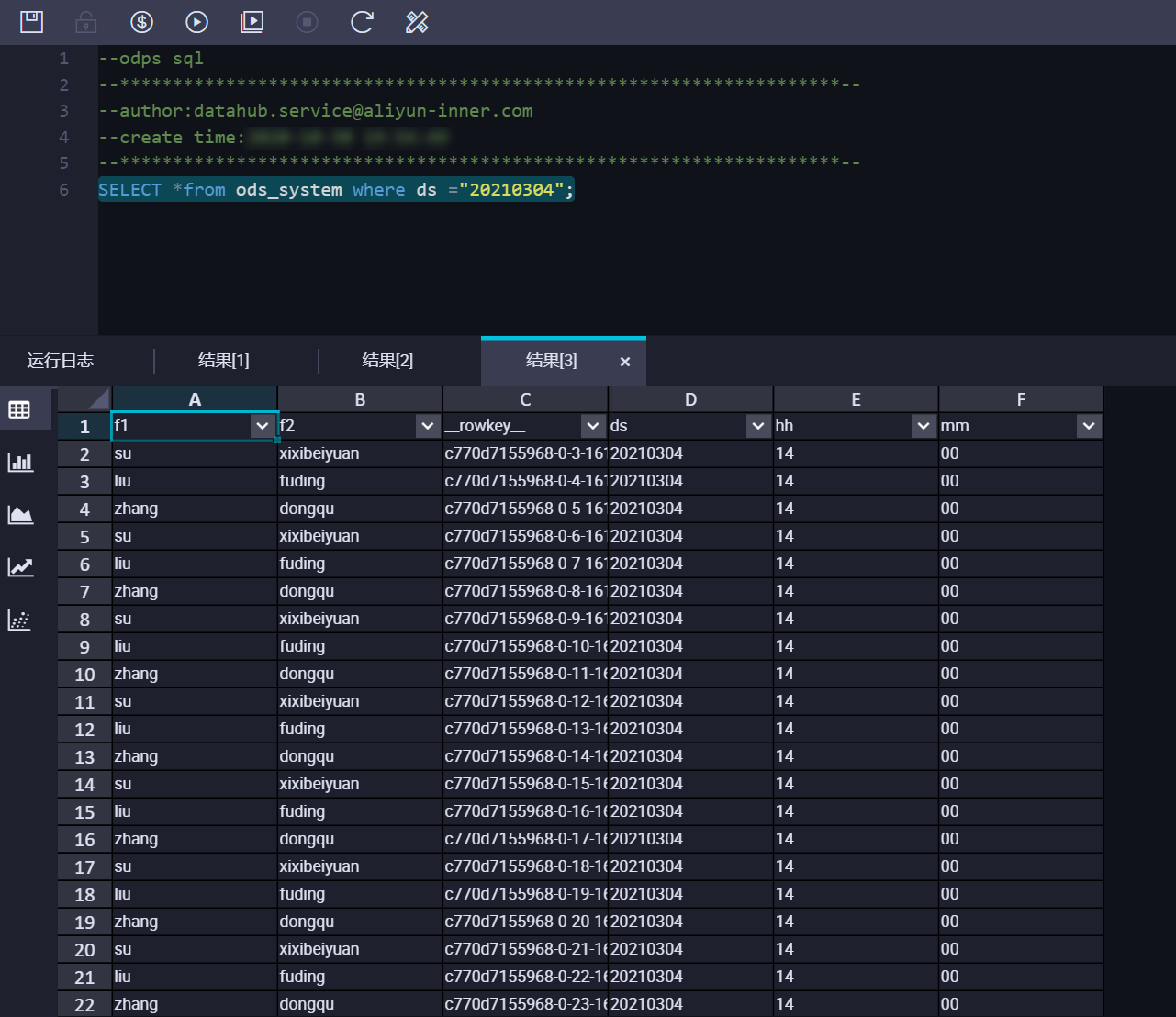Close the 结果[3] tab

[625, 362]
